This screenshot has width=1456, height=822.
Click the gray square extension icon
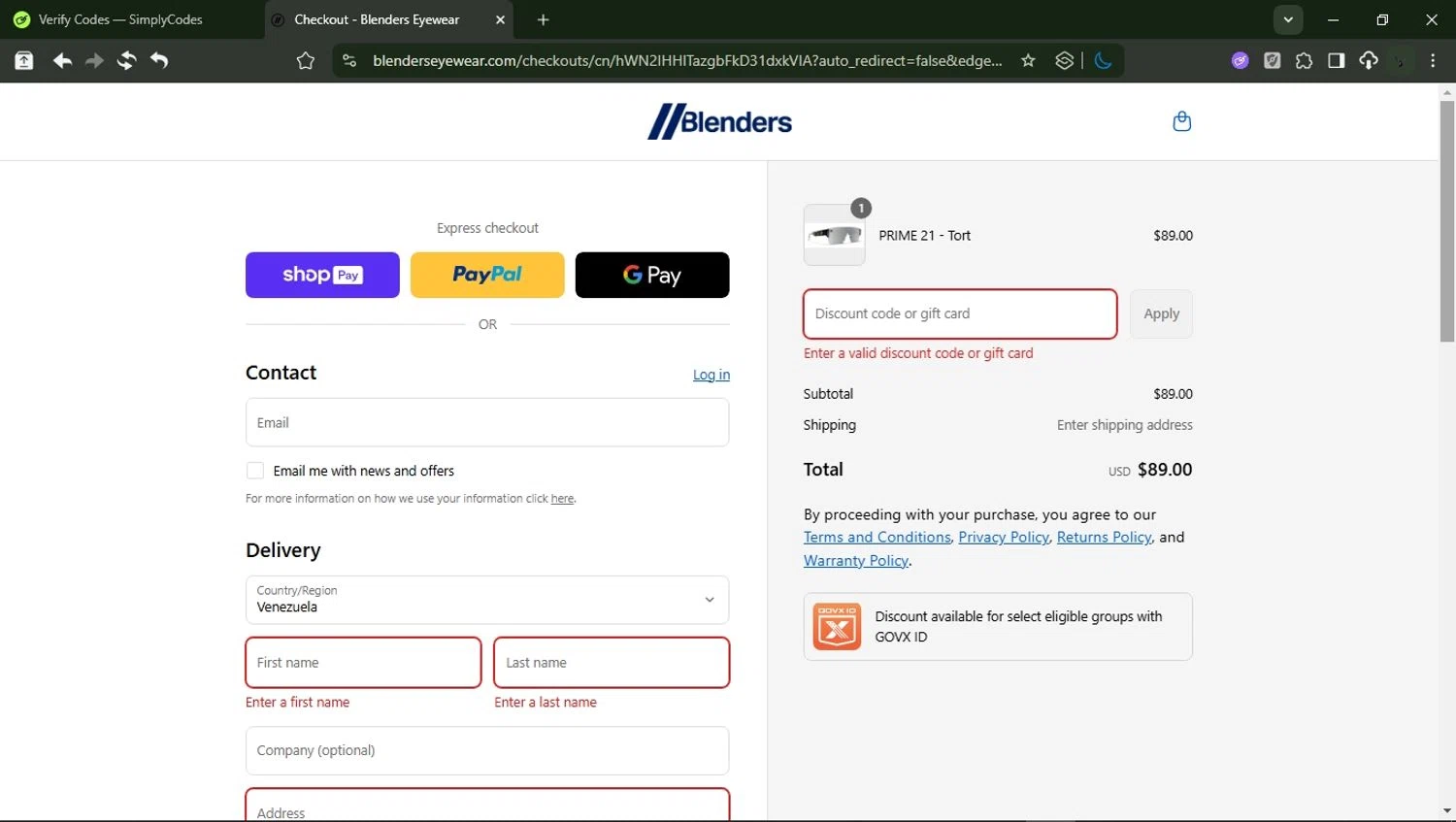pyautogui.click(x=1272, y=60)
